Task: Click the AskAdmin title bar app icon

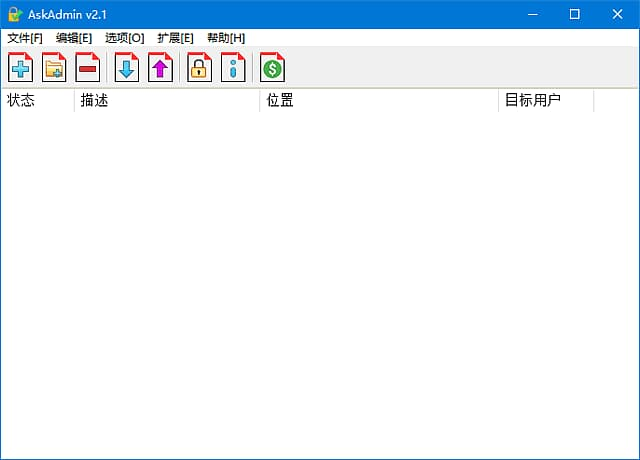Action: (15, 14)
